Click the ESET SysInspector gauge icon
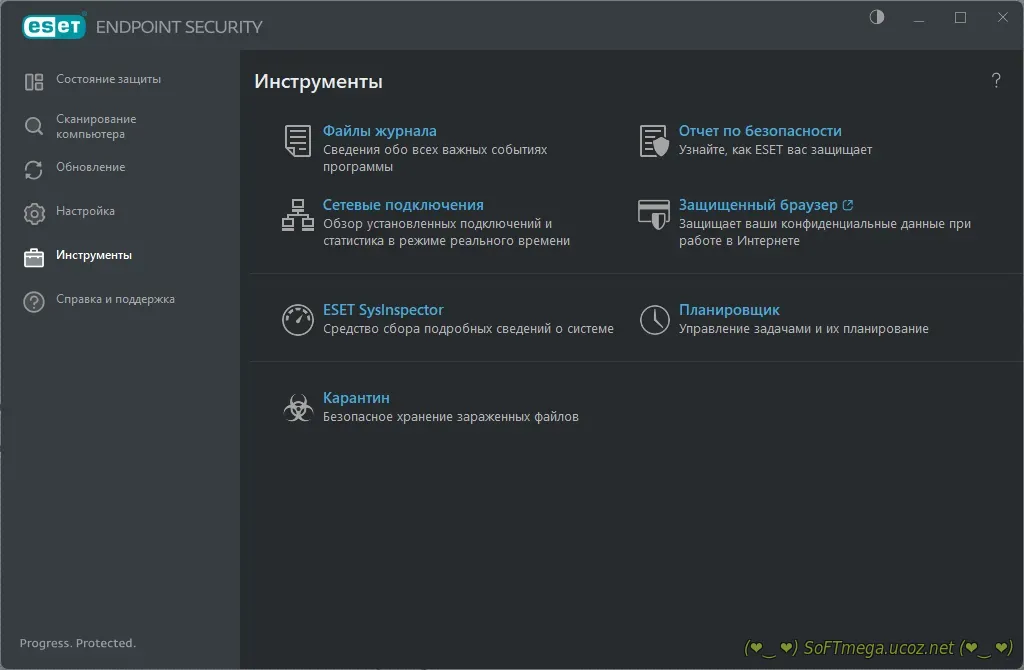This screenshot has width=1024, height=670. pos(297,320)
